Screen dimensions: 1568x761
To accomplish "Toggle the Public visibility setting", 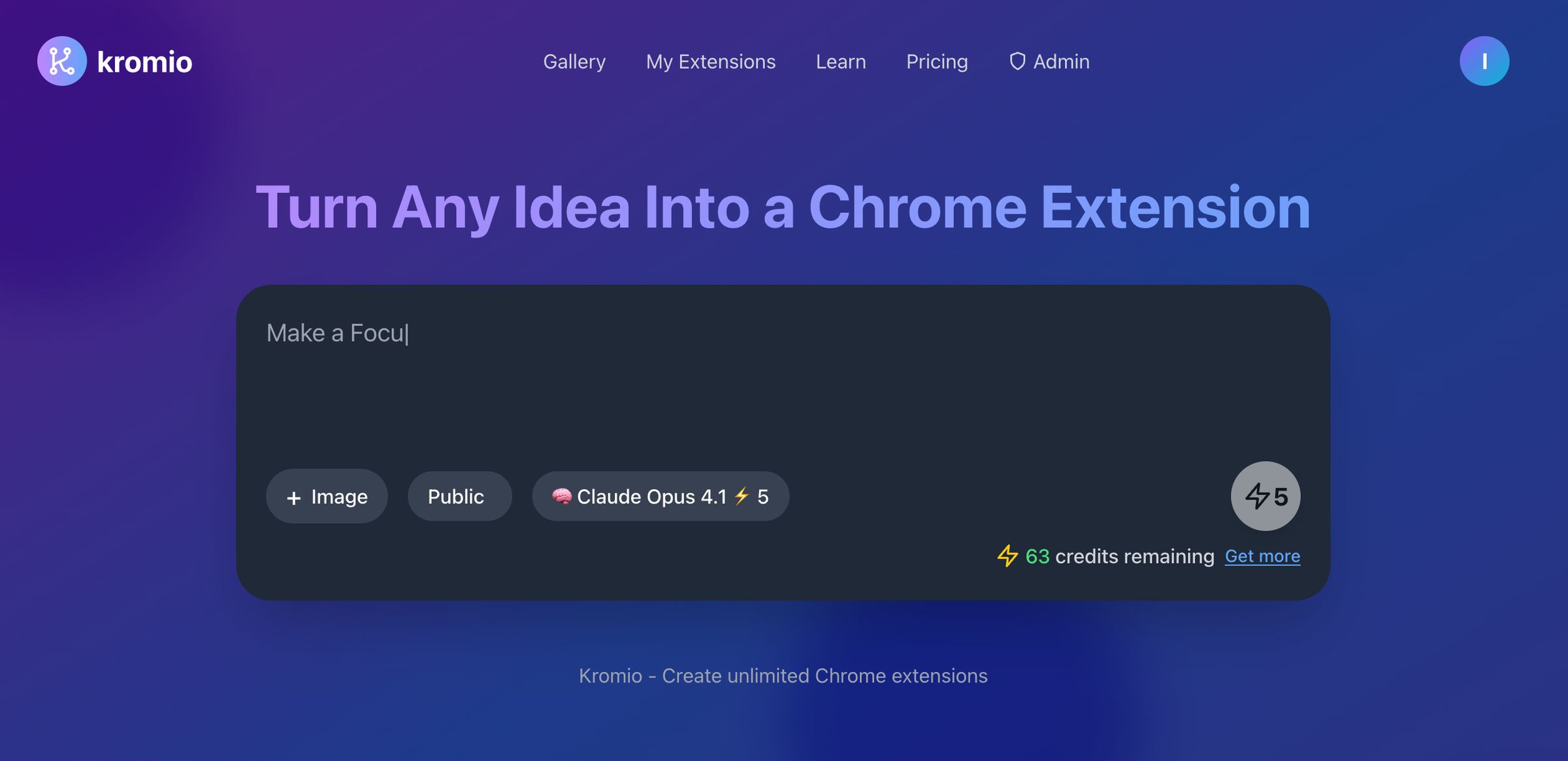I will tap(459, 496).
